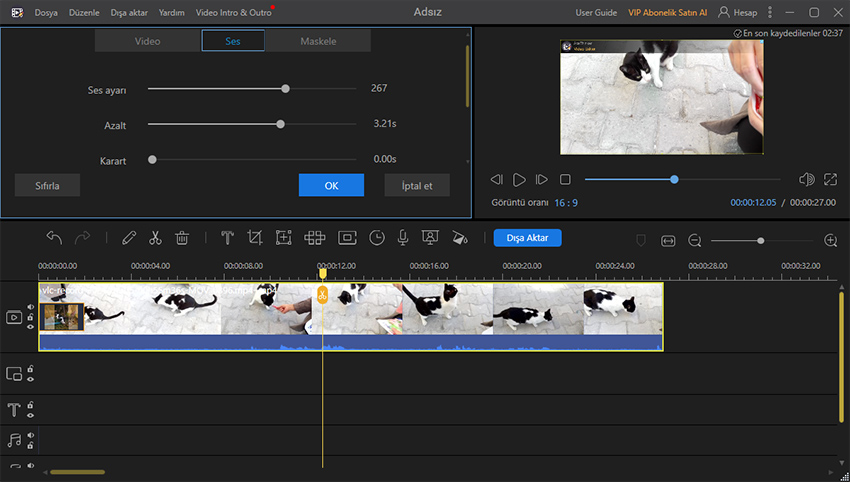Screen dimensions: 850x482
Task: Switch to the Video tab
Action: pyautogui.click(x=147, y=41)
